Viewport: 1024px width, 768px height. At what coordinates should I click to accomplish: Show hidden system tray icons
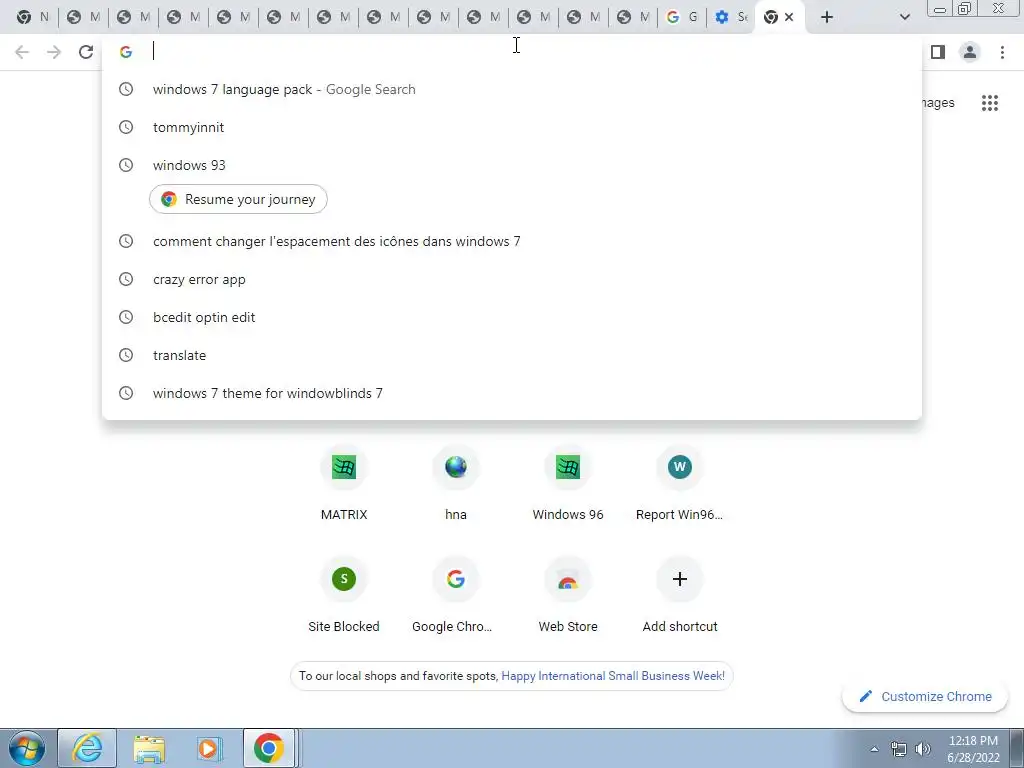click(x=874, y=749)
